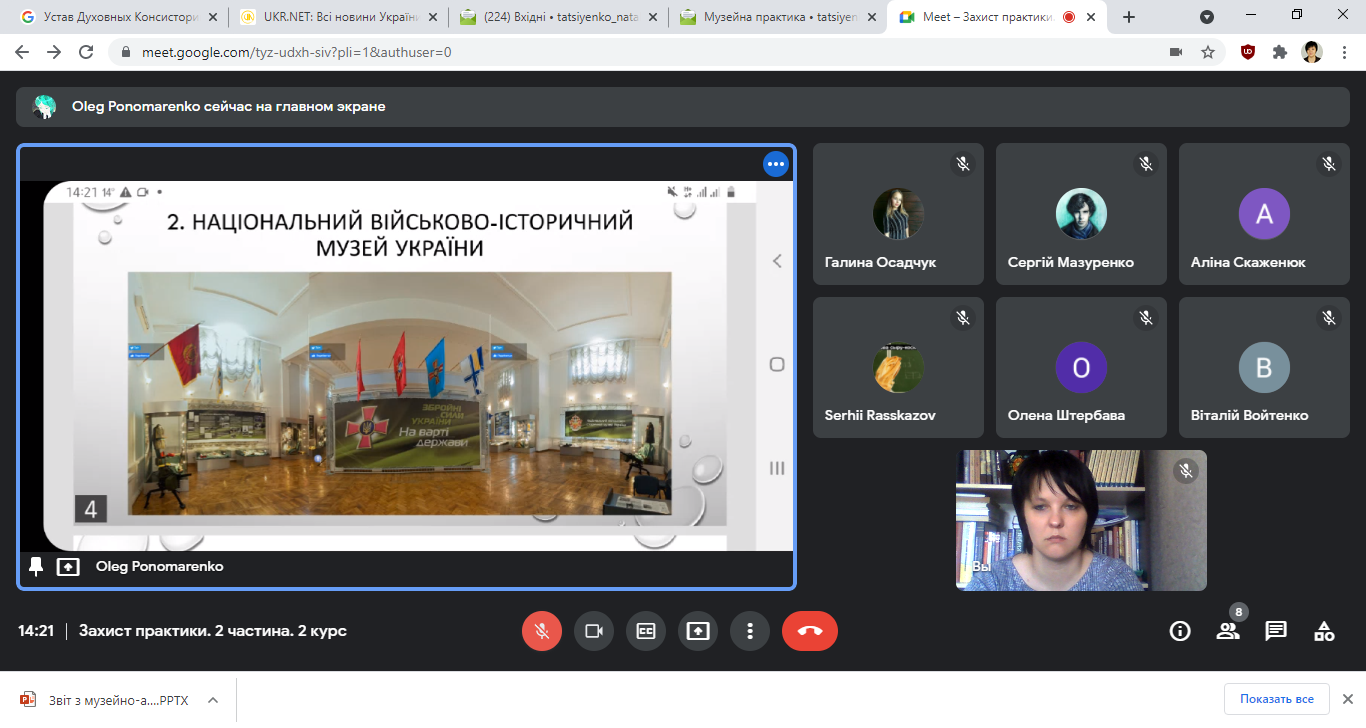Select the Meet – Захист практики tab
The width and height of the screenshot is (1366, 728).
(x=996, y=17)
